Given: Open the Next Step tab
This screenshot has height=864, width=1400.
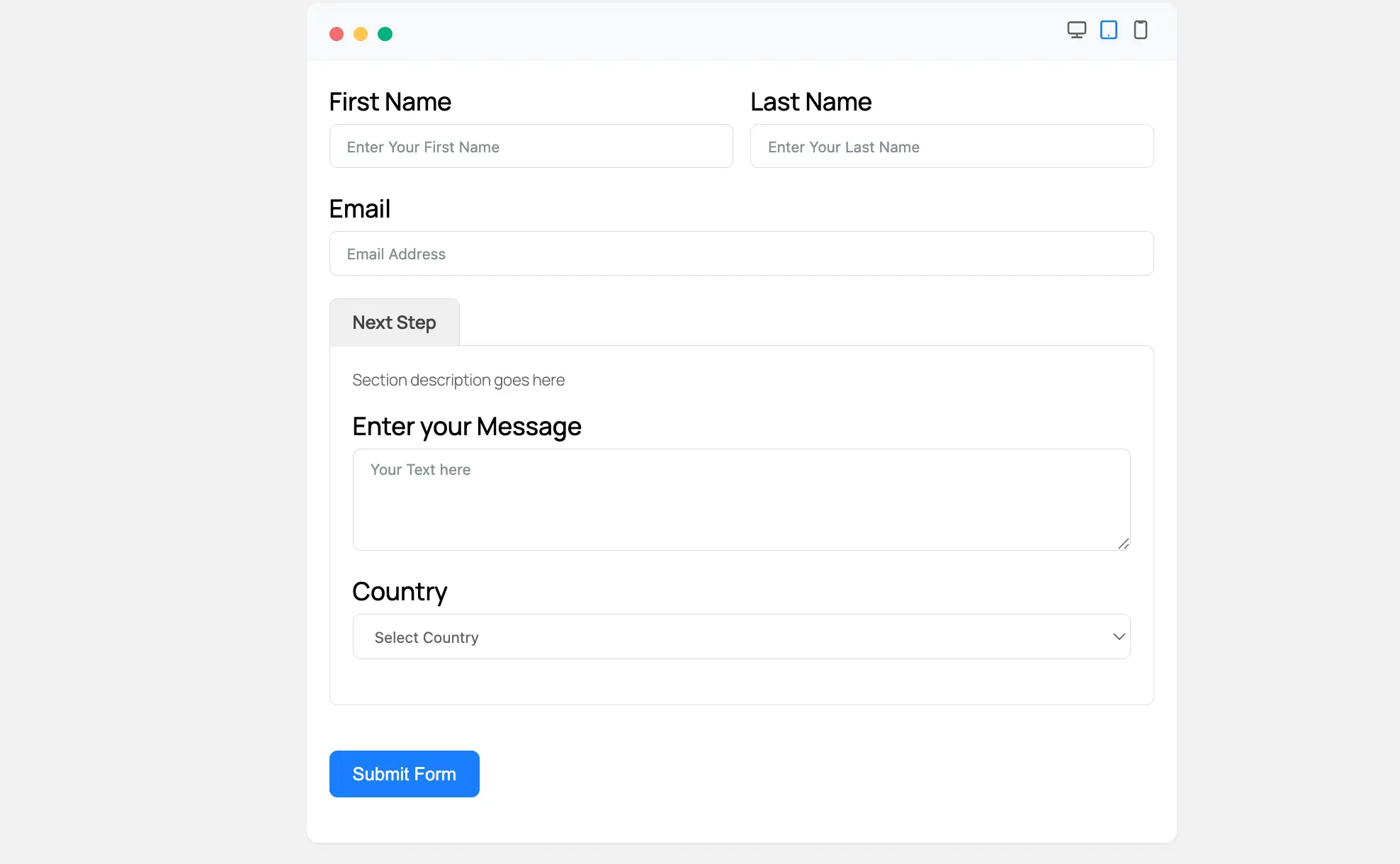Looking at the screenshot, I should [x=394, y=322].
